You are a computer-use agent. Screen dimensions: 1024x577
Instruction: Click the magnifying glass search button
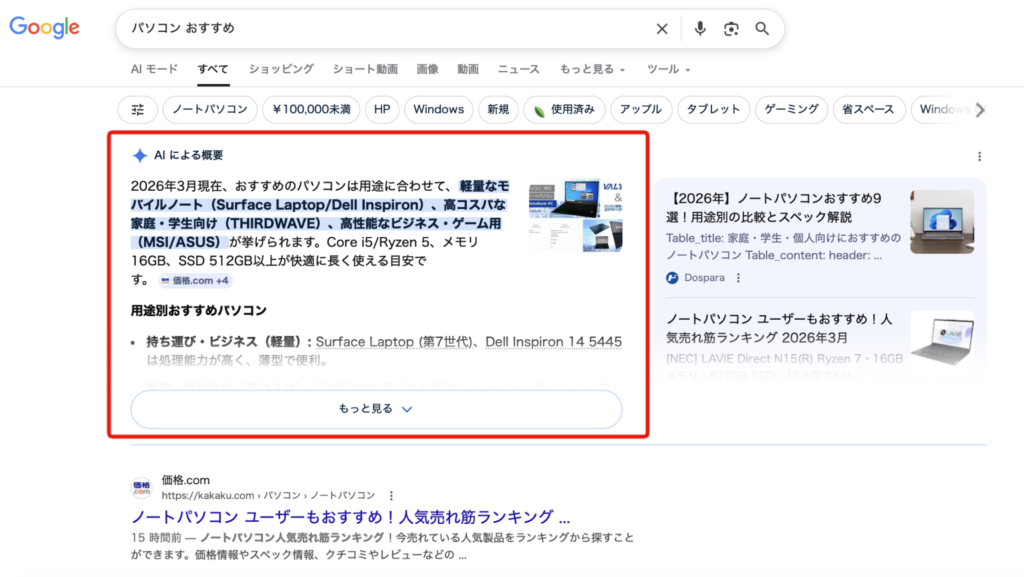click(762, 29)
